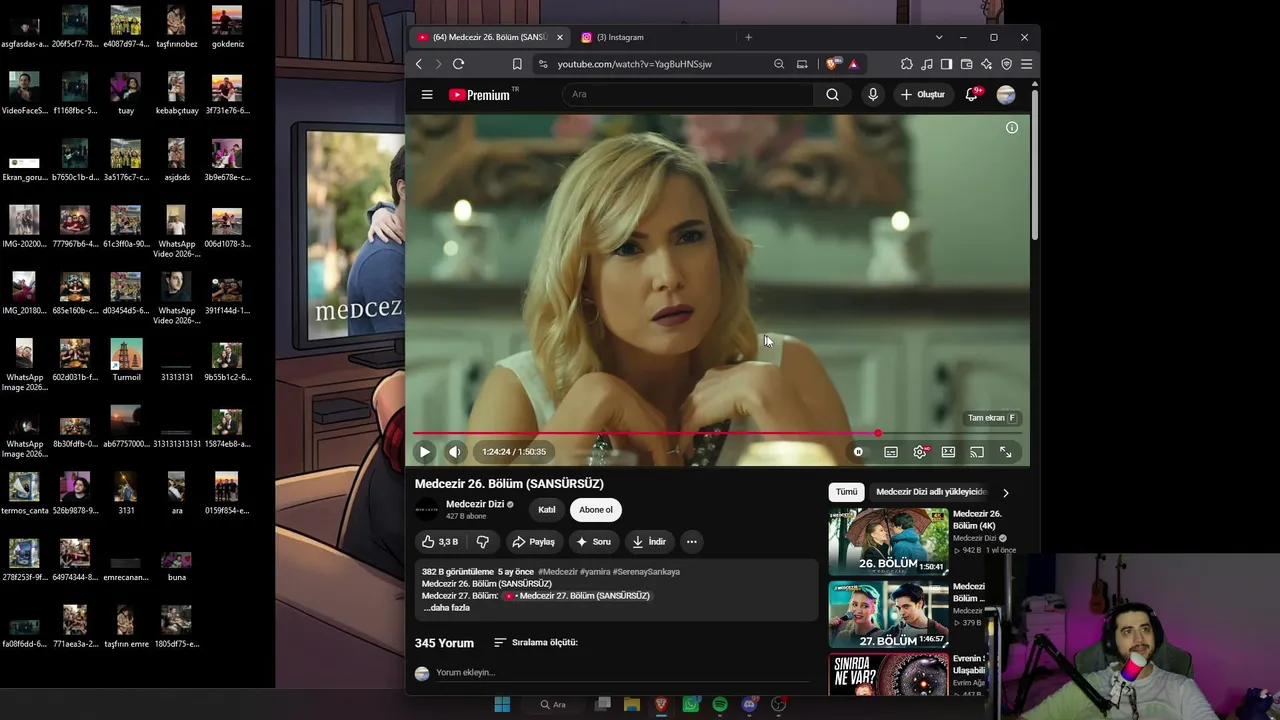Image resolution: width=1280 pixels, height=720 pixels.
Task: Click the Katıl join button
Action: point(547,510)
